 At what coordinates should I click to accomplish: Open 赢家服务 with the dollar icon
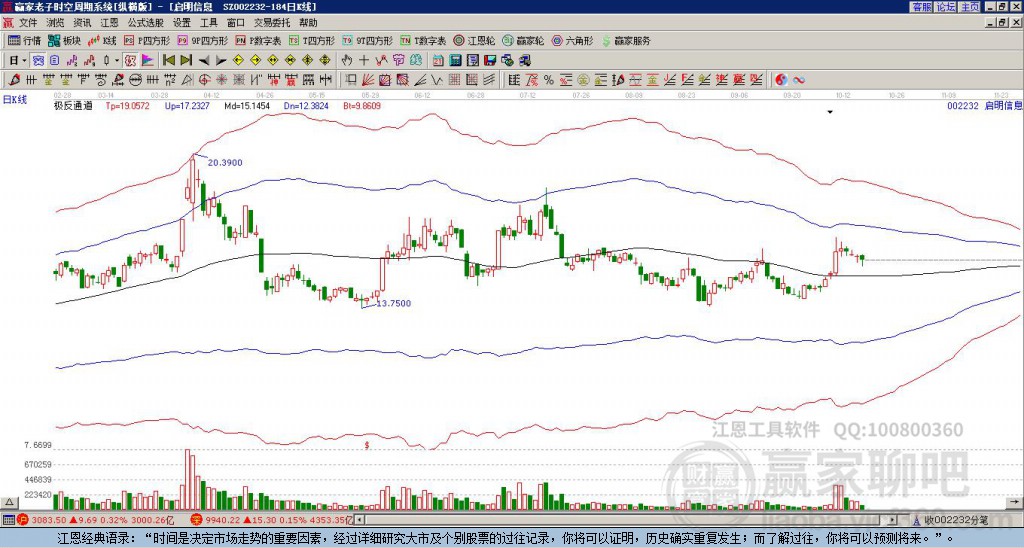[x=625, y=40]
